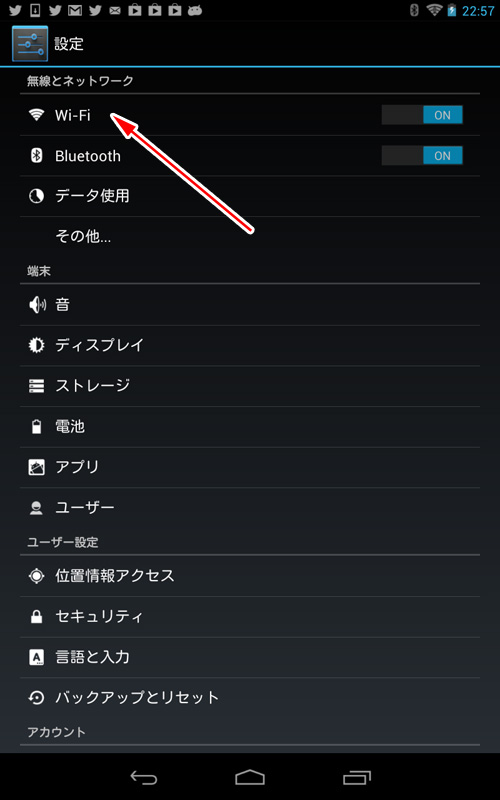Tap the location target icon for 位置情報アクセス
500x800 pixels.
(36, 576)
